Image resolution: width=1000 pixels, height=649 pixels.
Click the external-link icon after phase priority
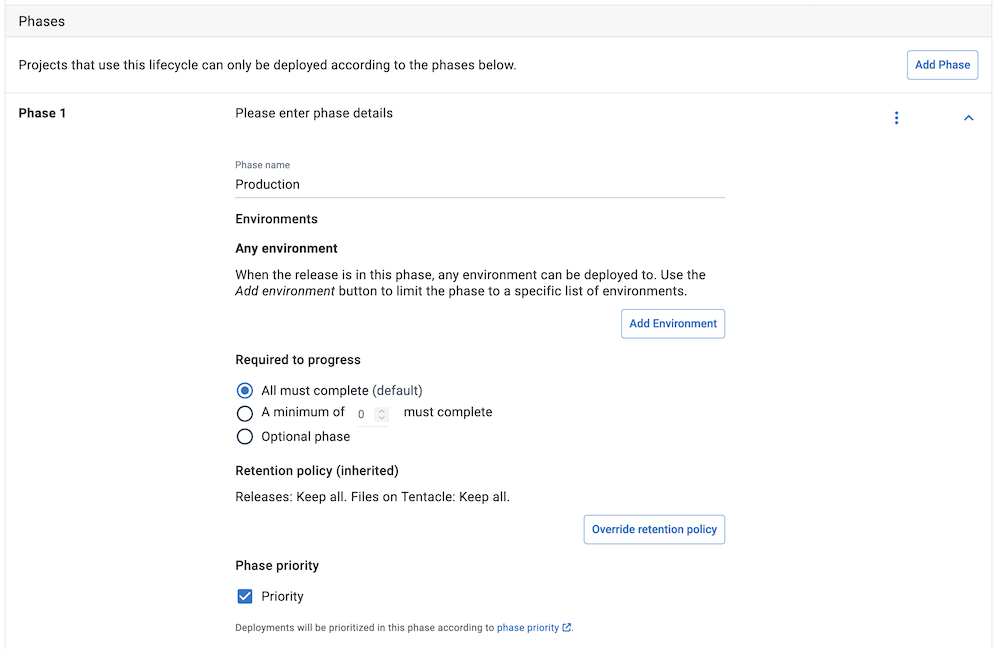click(x=567, y=627)
